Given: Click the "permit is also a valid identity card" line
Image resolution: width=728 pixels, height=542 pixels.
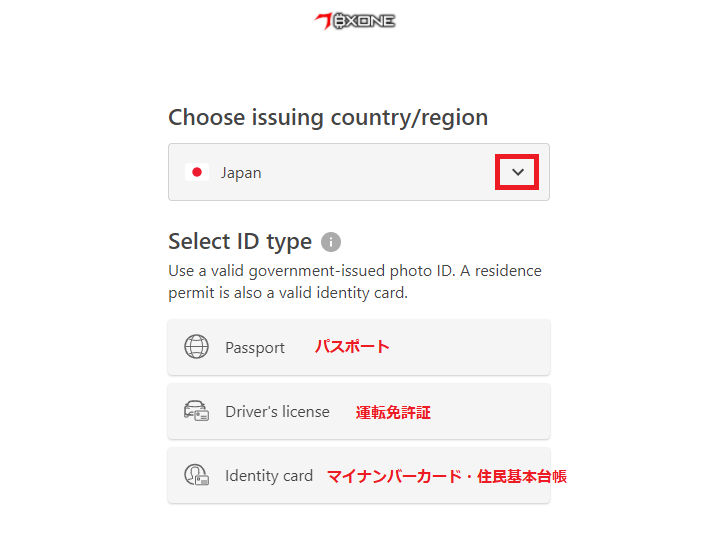Looking at the screenshot, I should (x=288, y=293).
